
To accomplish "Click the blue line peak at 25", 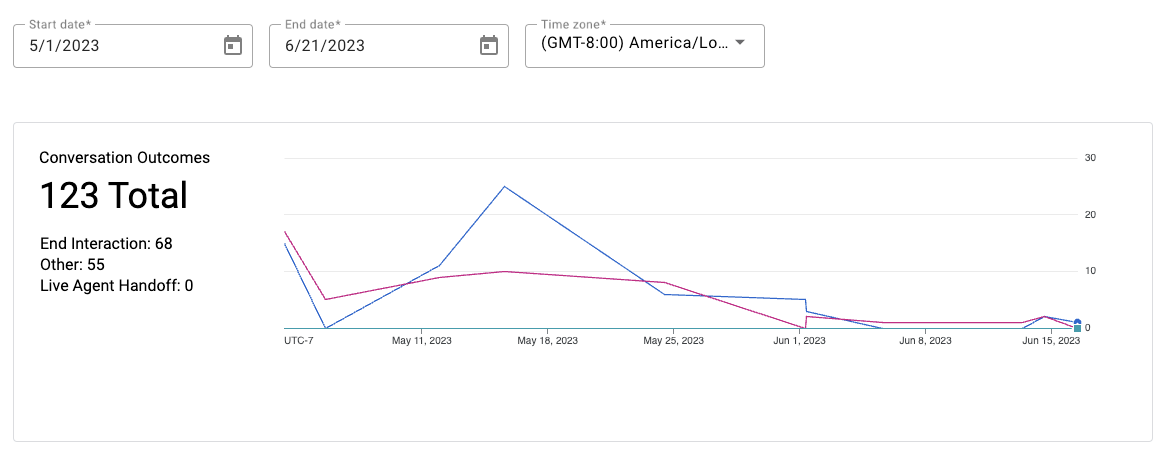I will pyautogui.click(x=505, y=187).
